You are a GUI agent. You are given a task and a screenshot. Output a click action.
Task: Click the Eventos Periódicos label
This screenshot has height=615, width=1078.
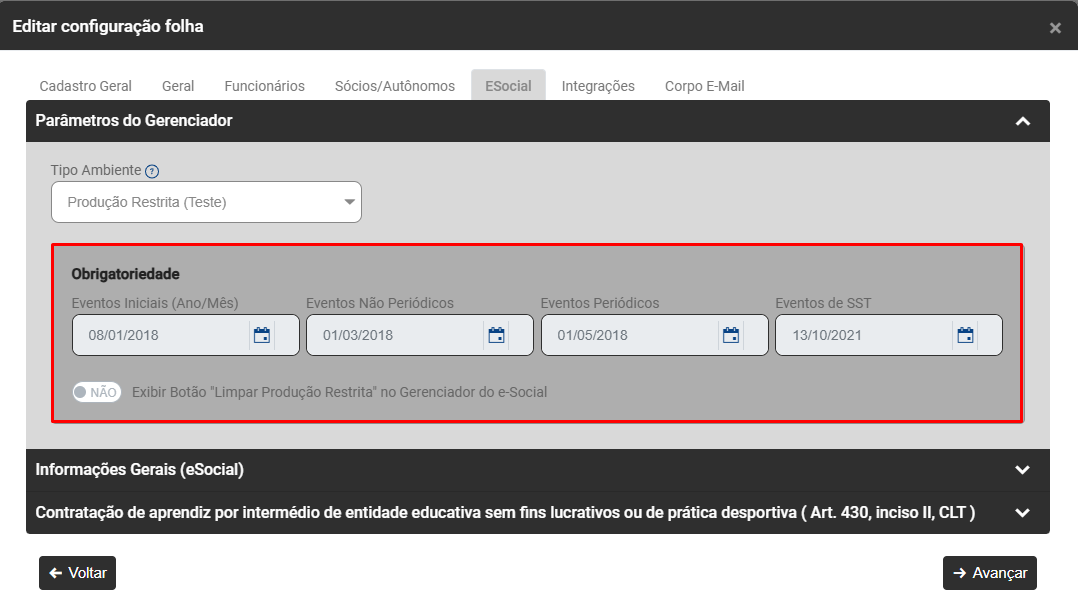coord(600,303)
